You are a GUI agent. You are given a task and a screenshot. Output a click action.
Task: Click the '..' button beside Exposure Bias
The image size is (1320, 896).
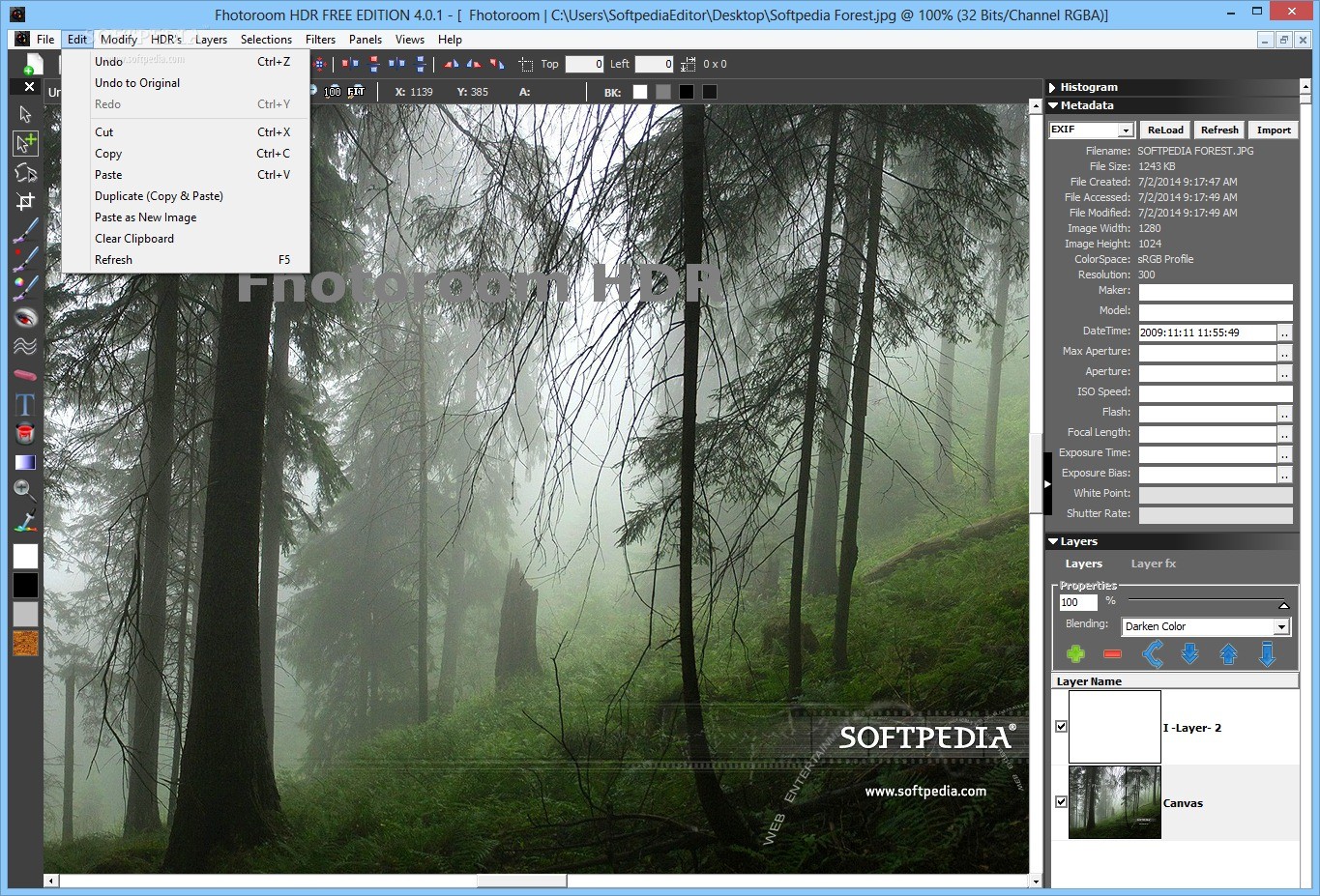[x=1284, y=475]
